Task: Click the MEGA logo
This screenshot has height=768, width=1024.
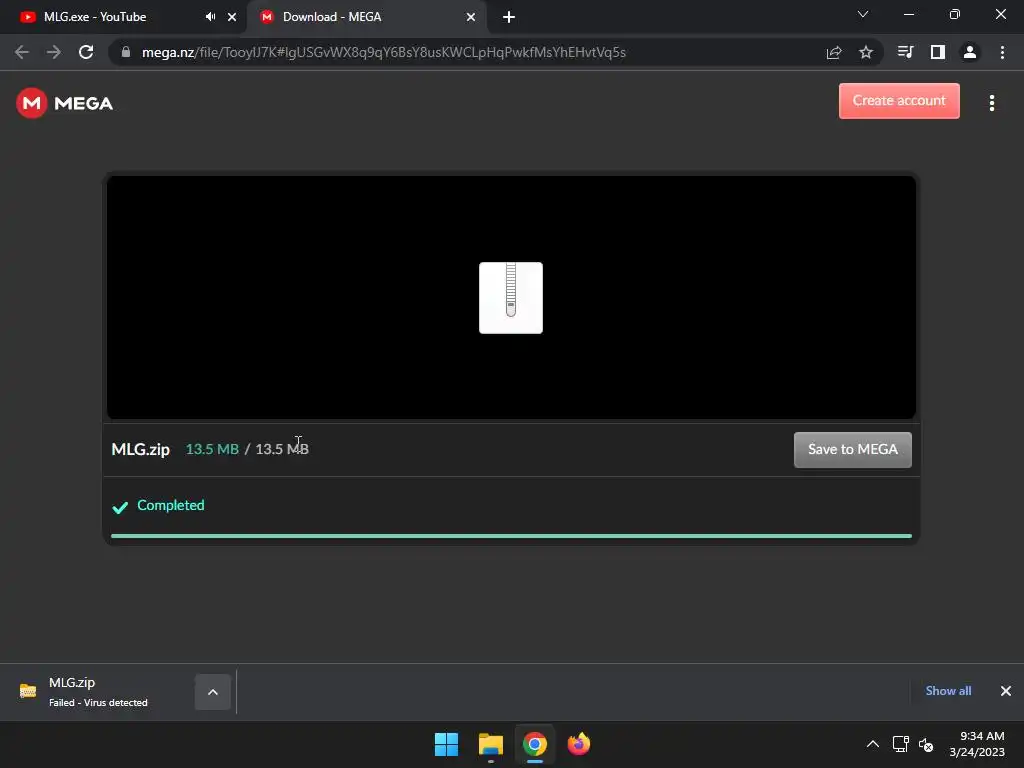Action: pos(65,103)
